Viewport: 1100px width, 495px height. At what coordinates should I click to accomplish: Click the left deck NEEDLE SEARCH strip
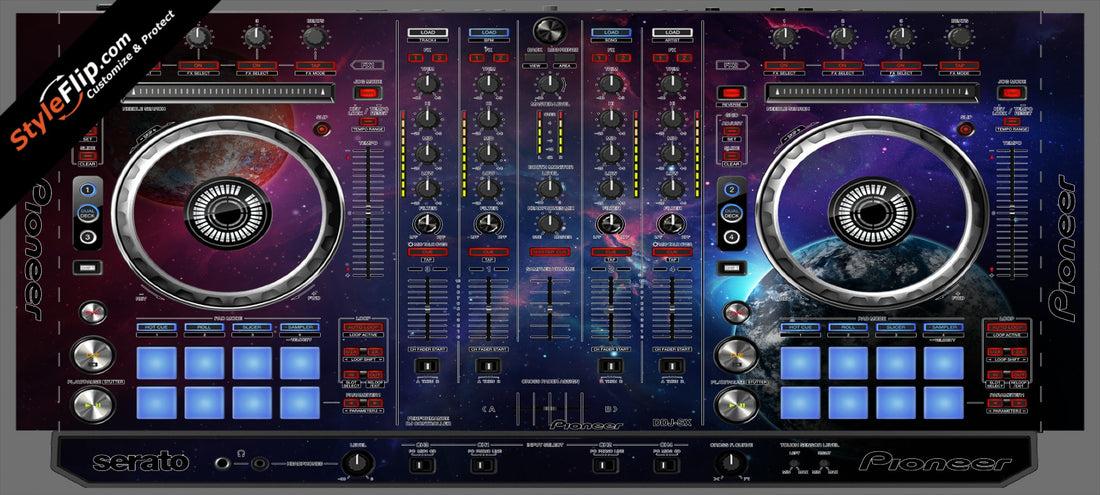(x=226, y=93)
